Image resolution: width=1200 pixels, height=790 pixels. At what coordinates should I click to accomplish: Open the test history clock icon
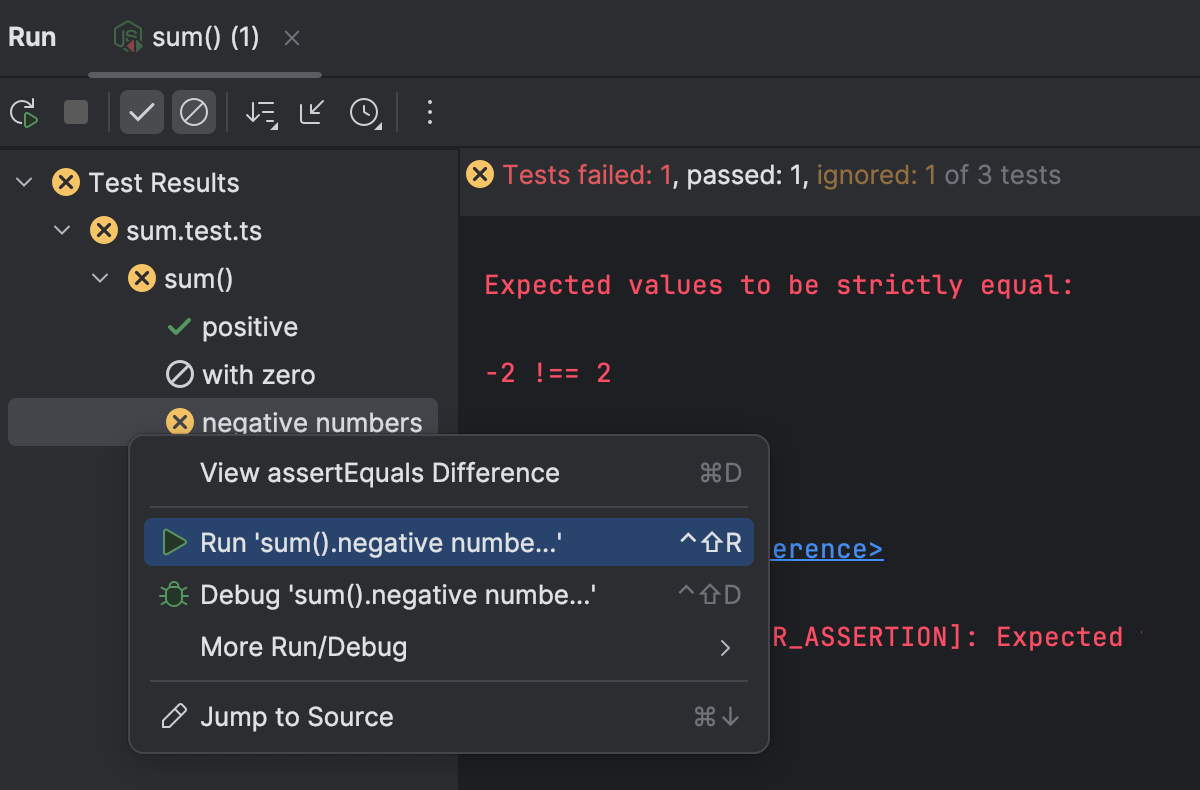364,112
